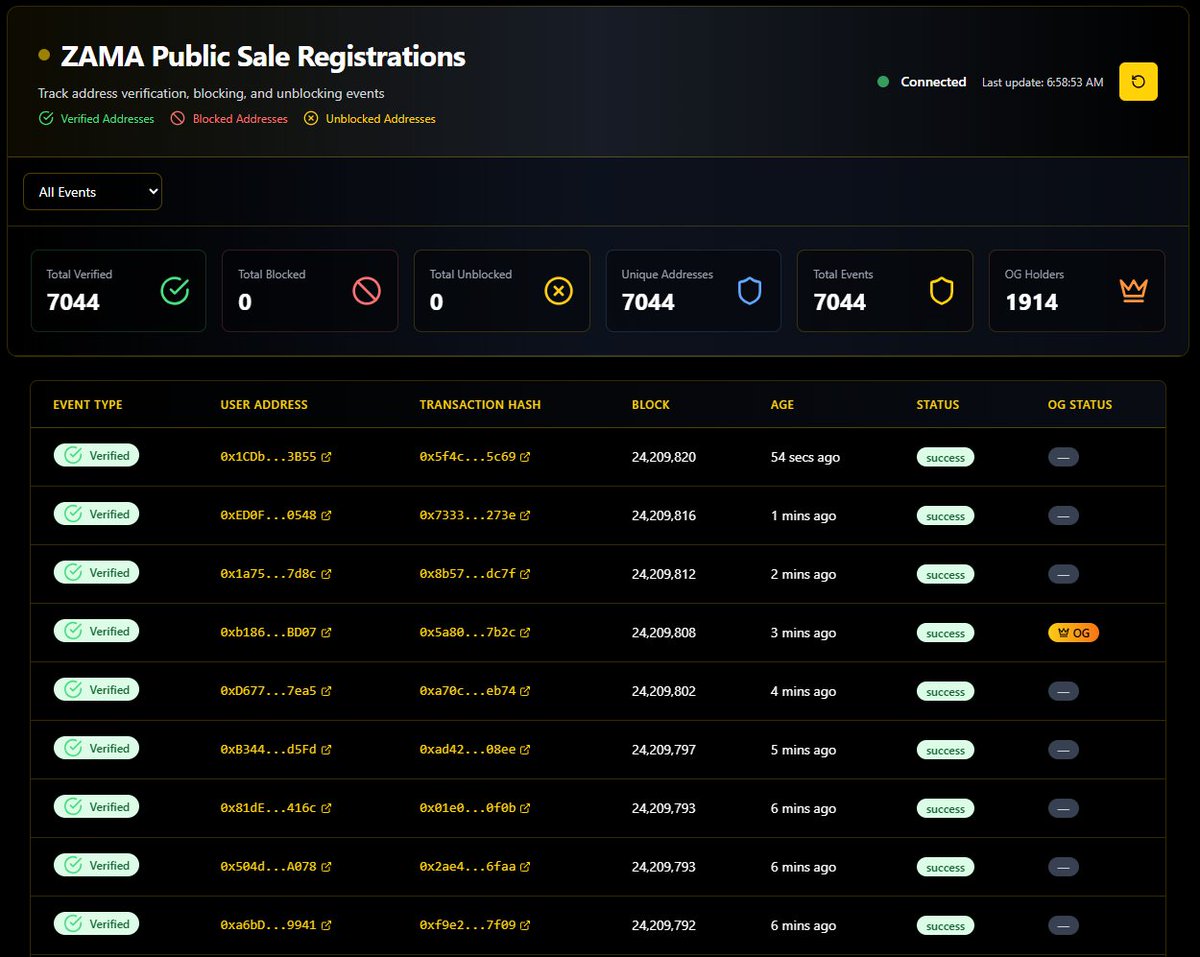Click the success status for address 0xa6bD...9941
The image size is (1200, 957).
tap(945, 926)
